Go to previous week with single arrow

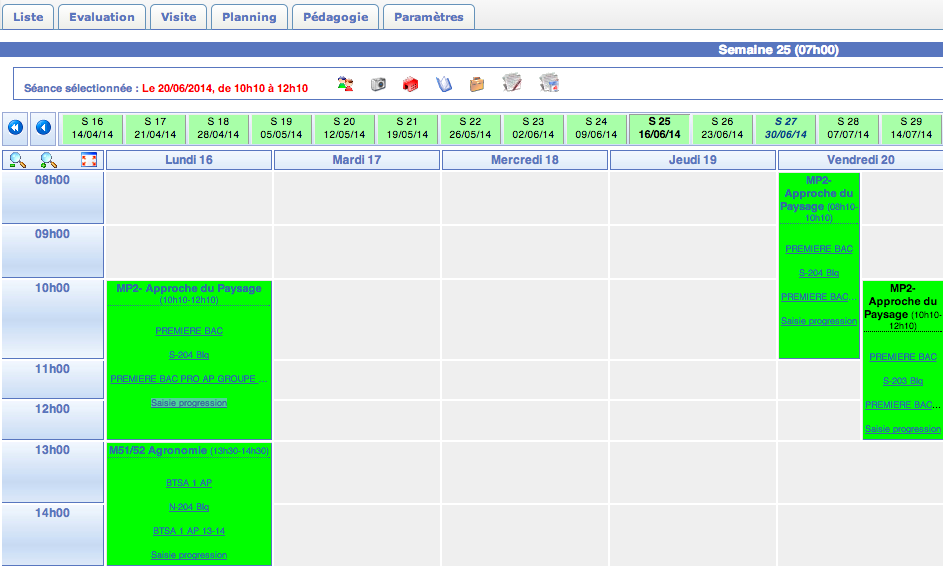pyautogui.click(x=43, y=128)
